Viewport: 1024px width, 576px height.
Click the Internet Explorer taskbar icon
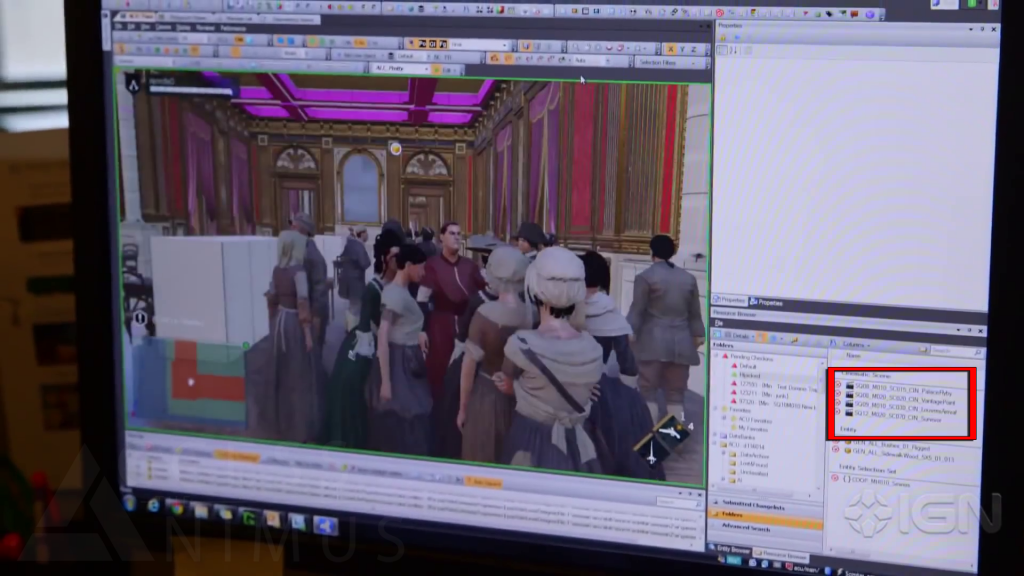(154, 505)
